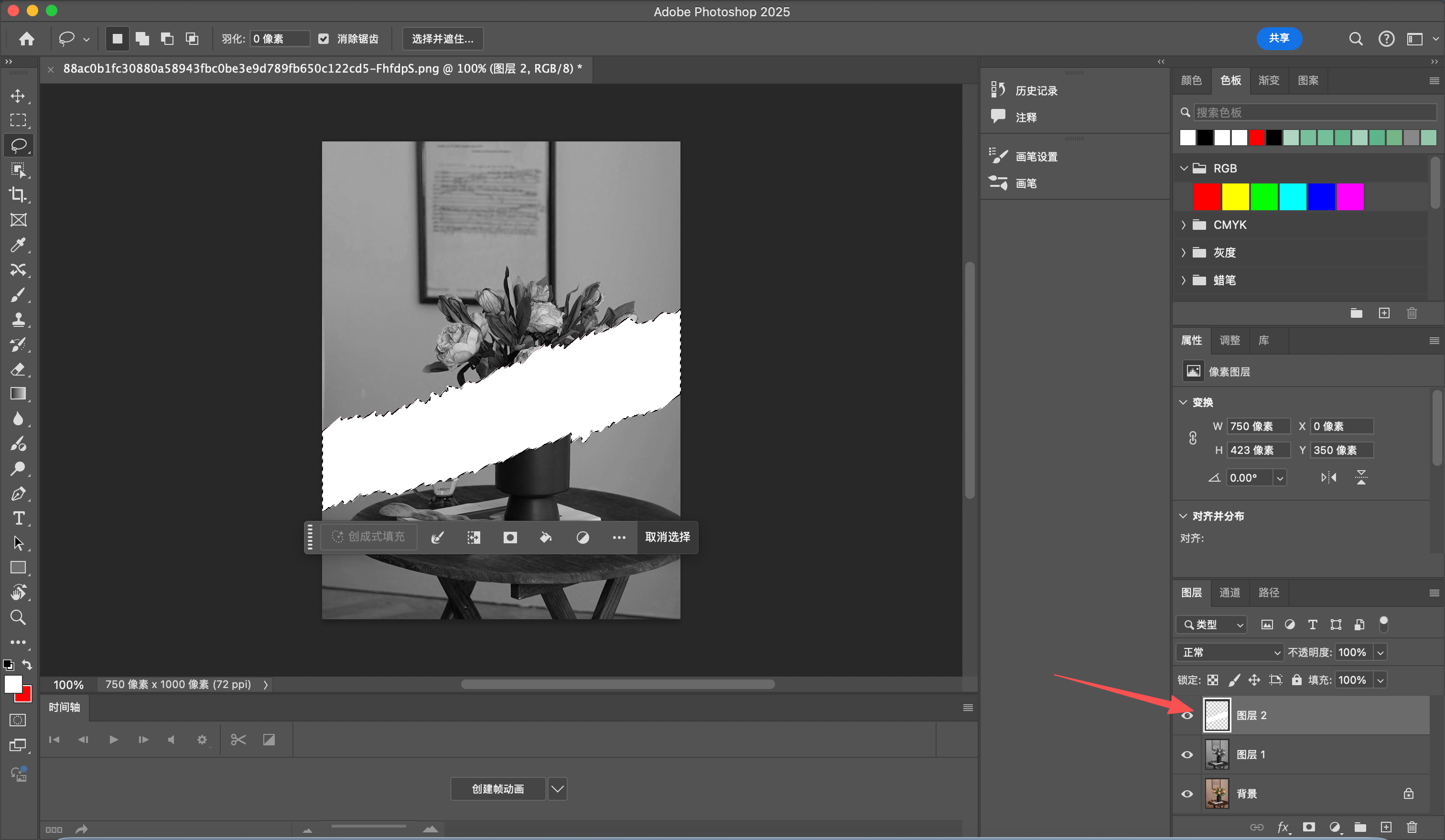
Task: Select the Pen tool
Action: [18, 494]
